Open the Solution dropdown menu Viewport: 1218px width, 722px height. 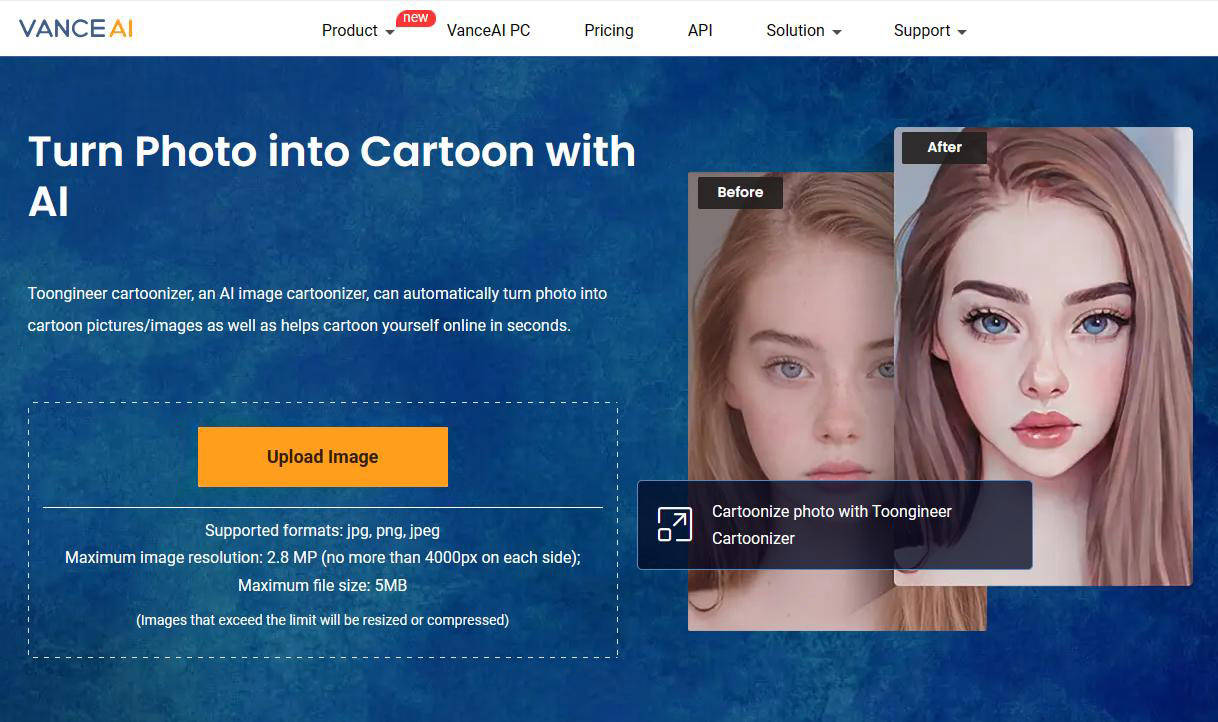(x=803, y=31)
